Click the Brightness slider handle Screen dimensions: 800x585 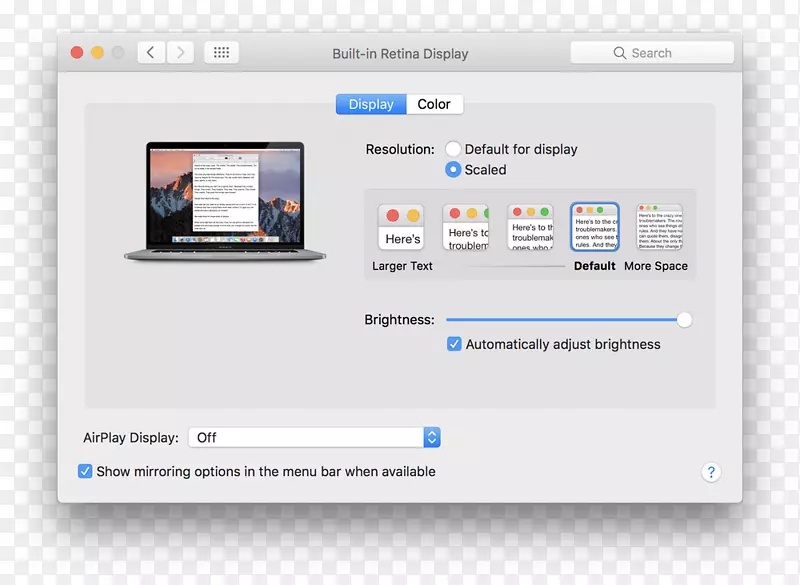point(685,320)
